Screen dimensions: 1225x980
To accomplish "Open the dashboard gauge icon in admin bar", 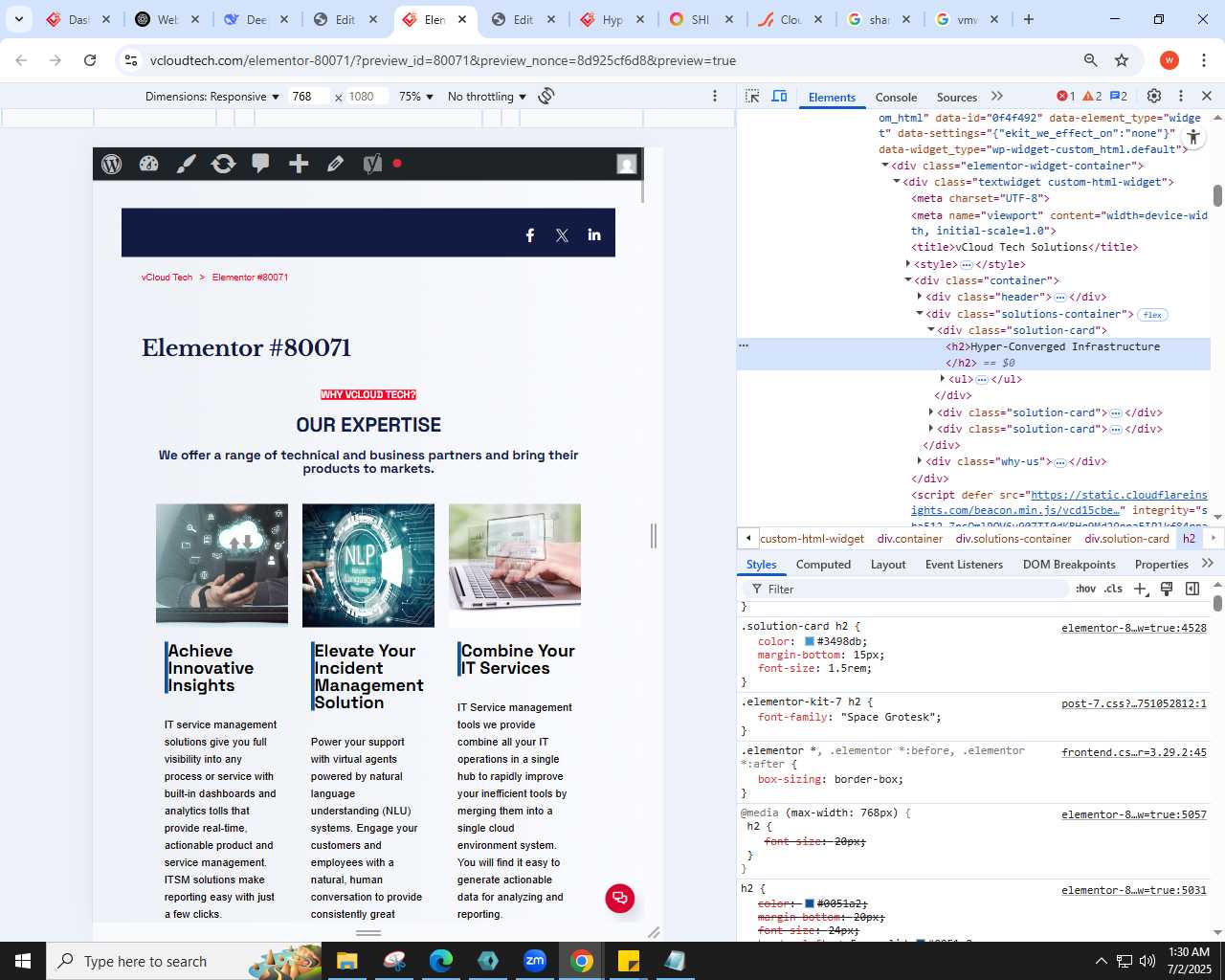I will coord(148,164).
